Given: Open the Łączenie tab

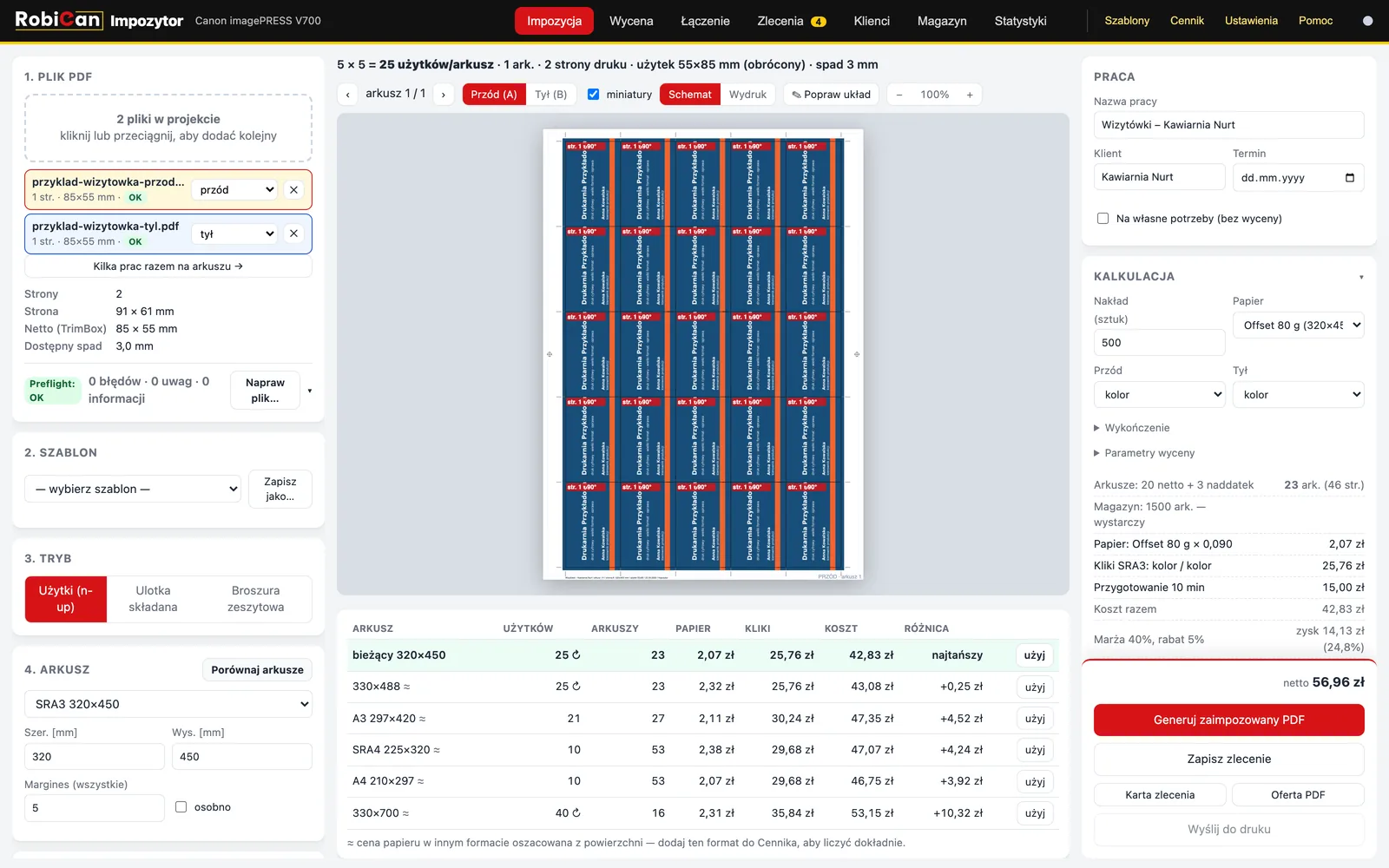Looking at the screenshot, I should coord(705,21).
